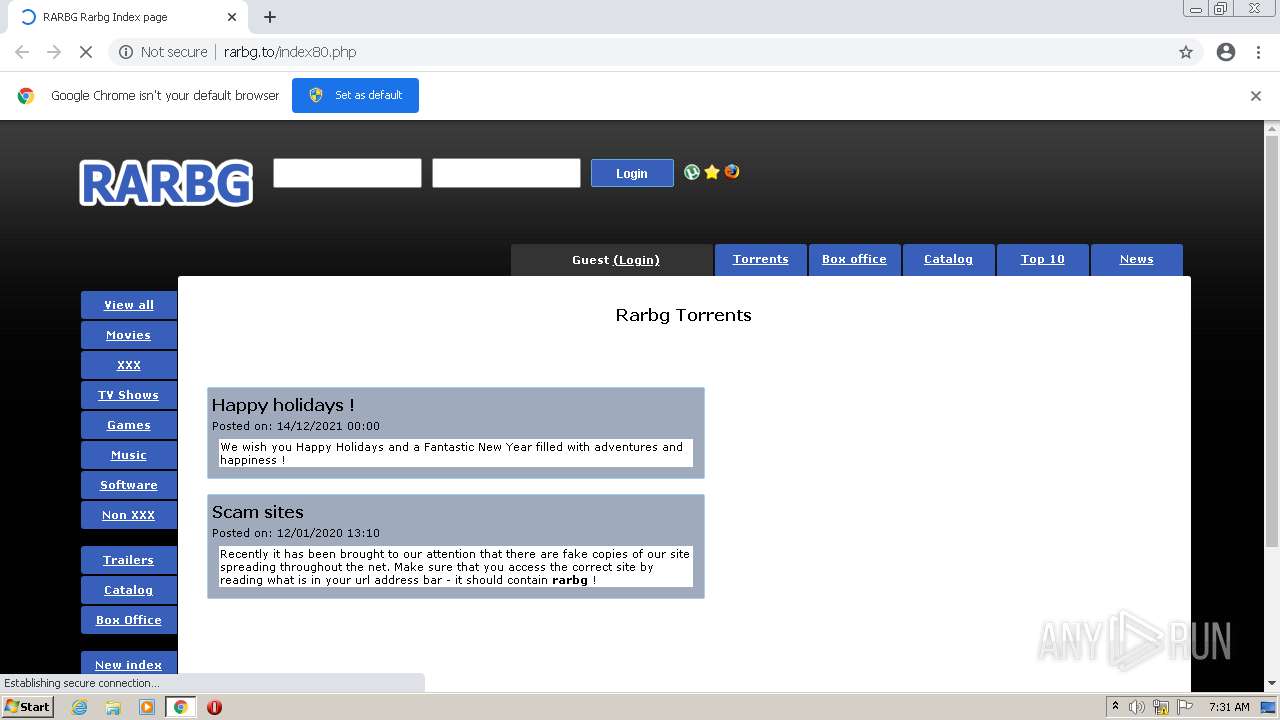
Task: Open the Windows Start menu
Action: click(27, 707)
